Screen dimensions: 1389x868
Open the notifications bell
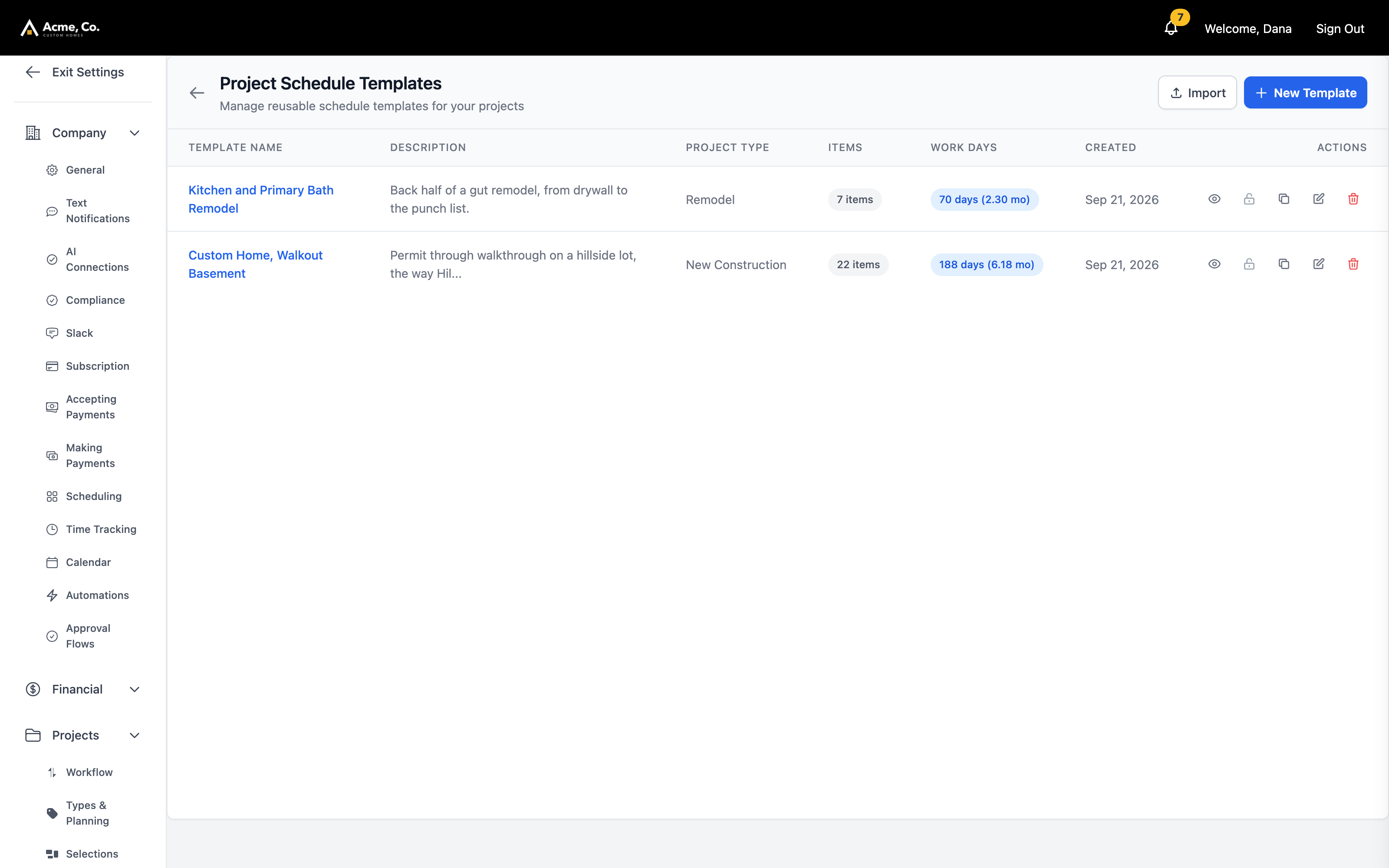[1171, 28]
